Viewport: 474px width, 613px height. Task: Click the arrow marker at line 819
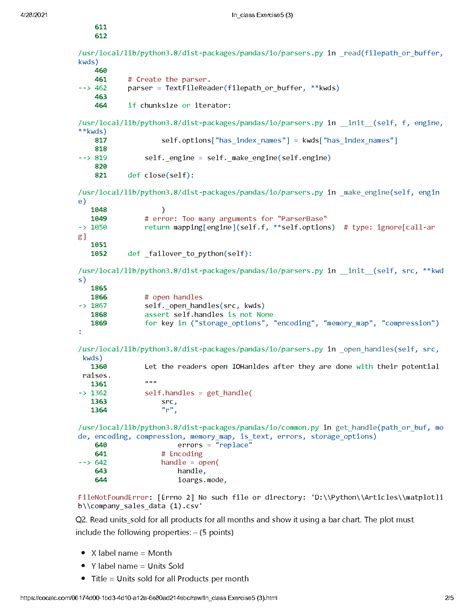pyautogui.click(x=84, y=158)
